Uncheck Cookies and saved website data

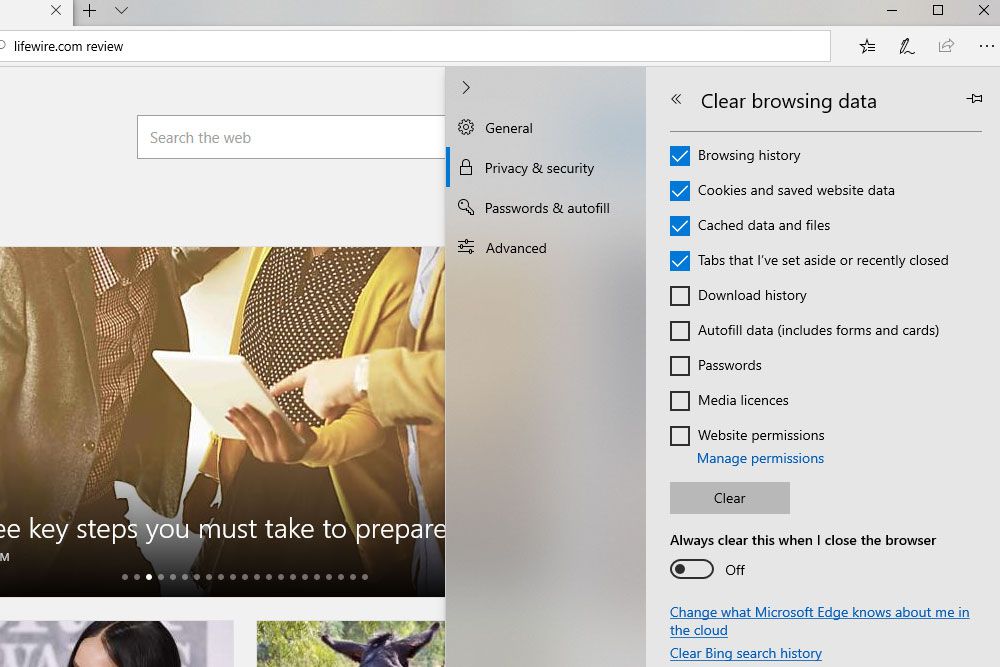[x=680, y=191]
